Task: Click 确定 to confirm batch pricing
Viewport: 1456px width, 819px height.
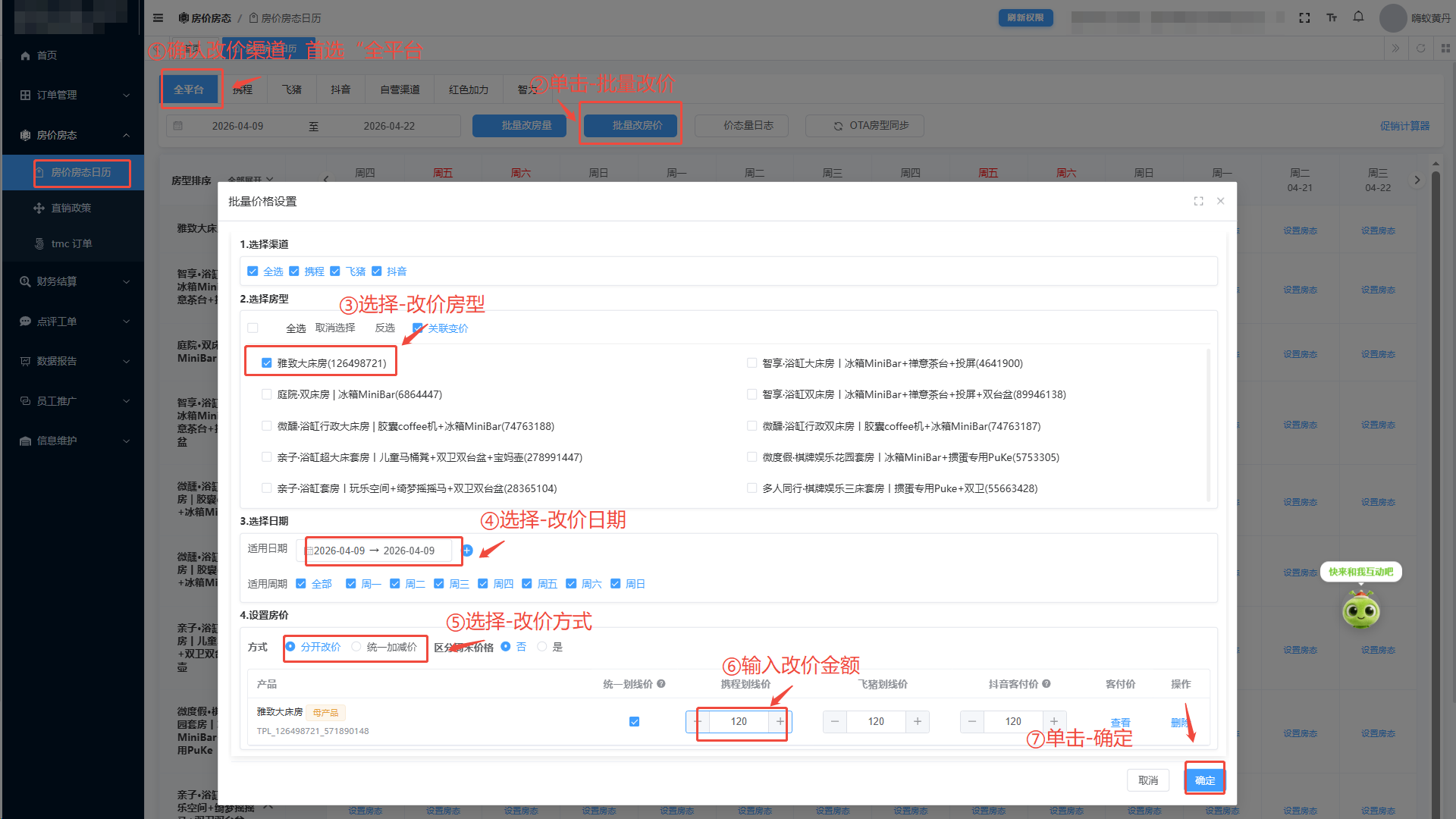Action: (1204, 780)
